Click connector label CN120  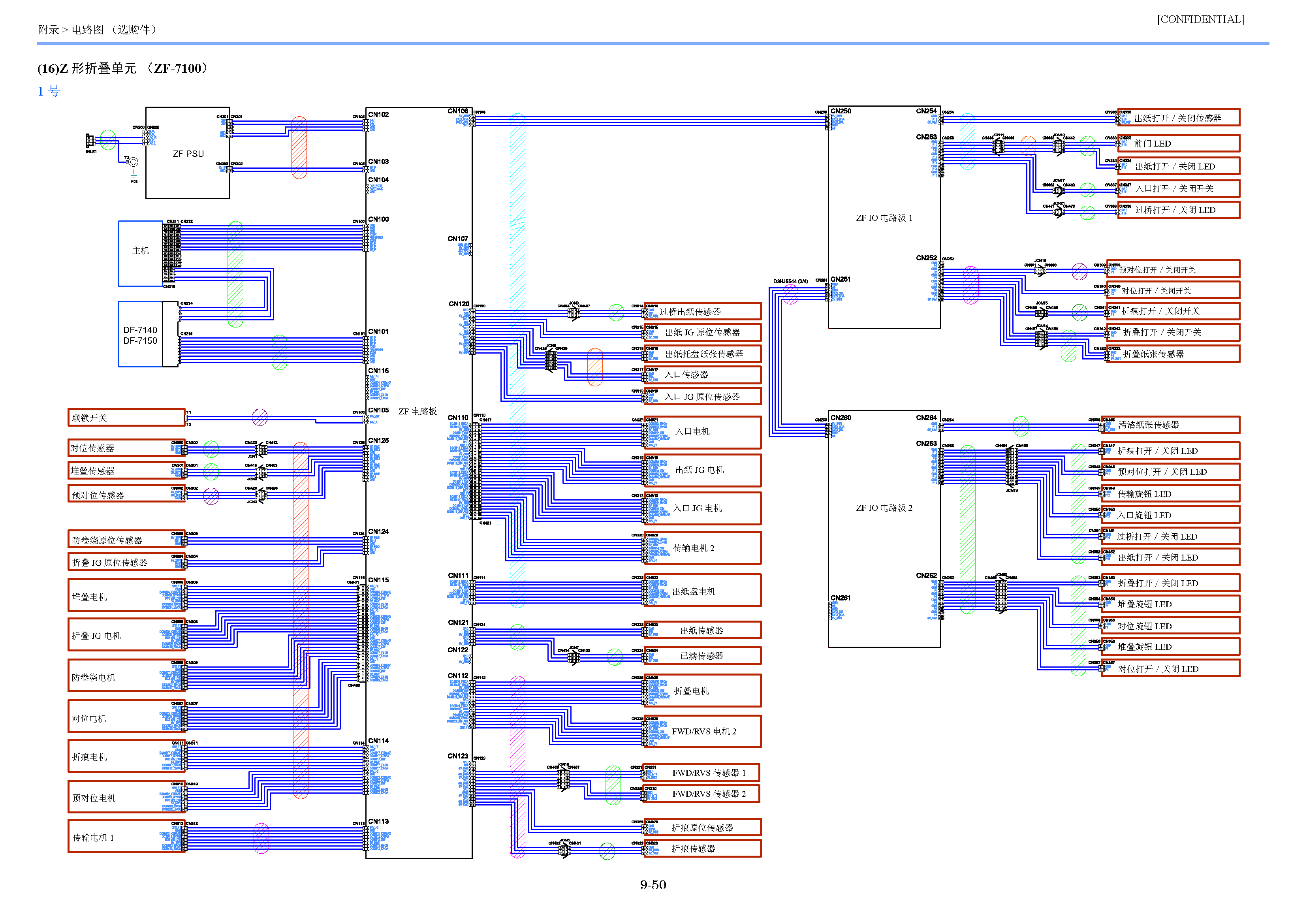[459, 304]
